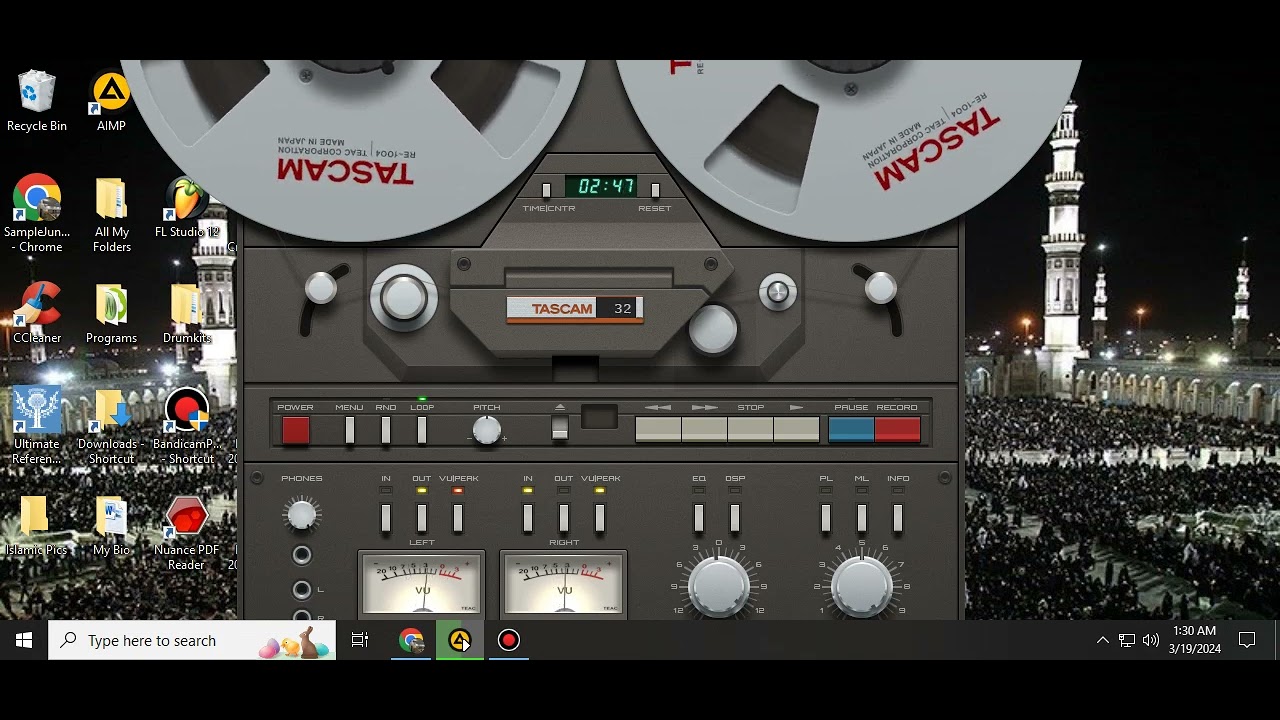Pause the tape with the blue PAUSE key
The image size is (1280, 720).
851,430
